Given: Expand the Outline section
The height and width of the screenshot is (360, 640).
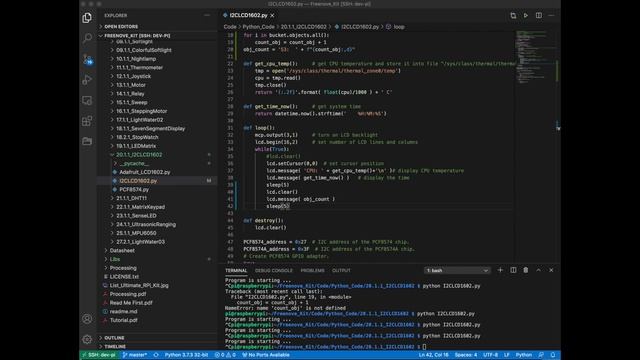Looking at the screenshot, I should pos(114,338).
